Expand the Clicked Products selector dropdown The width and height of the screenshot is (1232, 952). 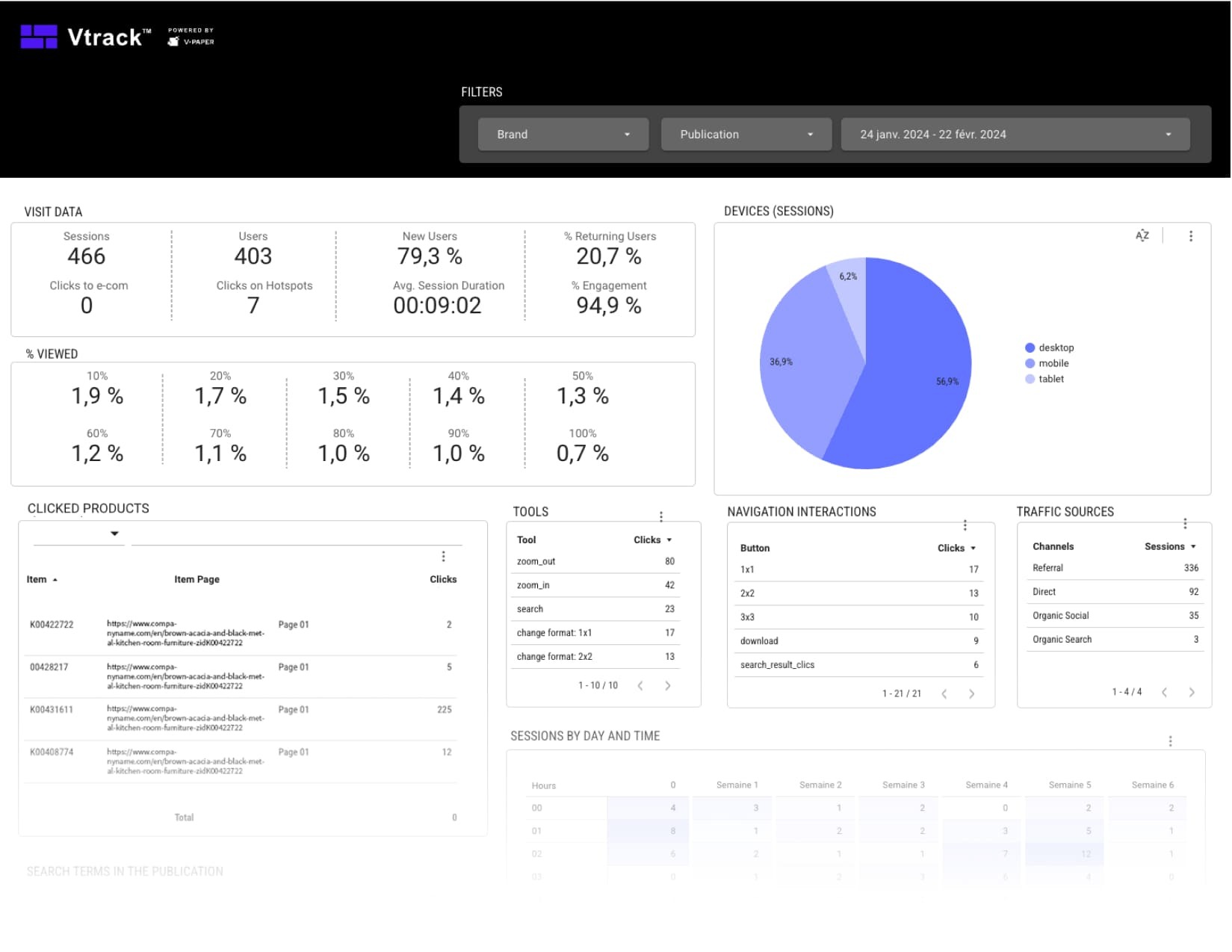pos(114,534)
